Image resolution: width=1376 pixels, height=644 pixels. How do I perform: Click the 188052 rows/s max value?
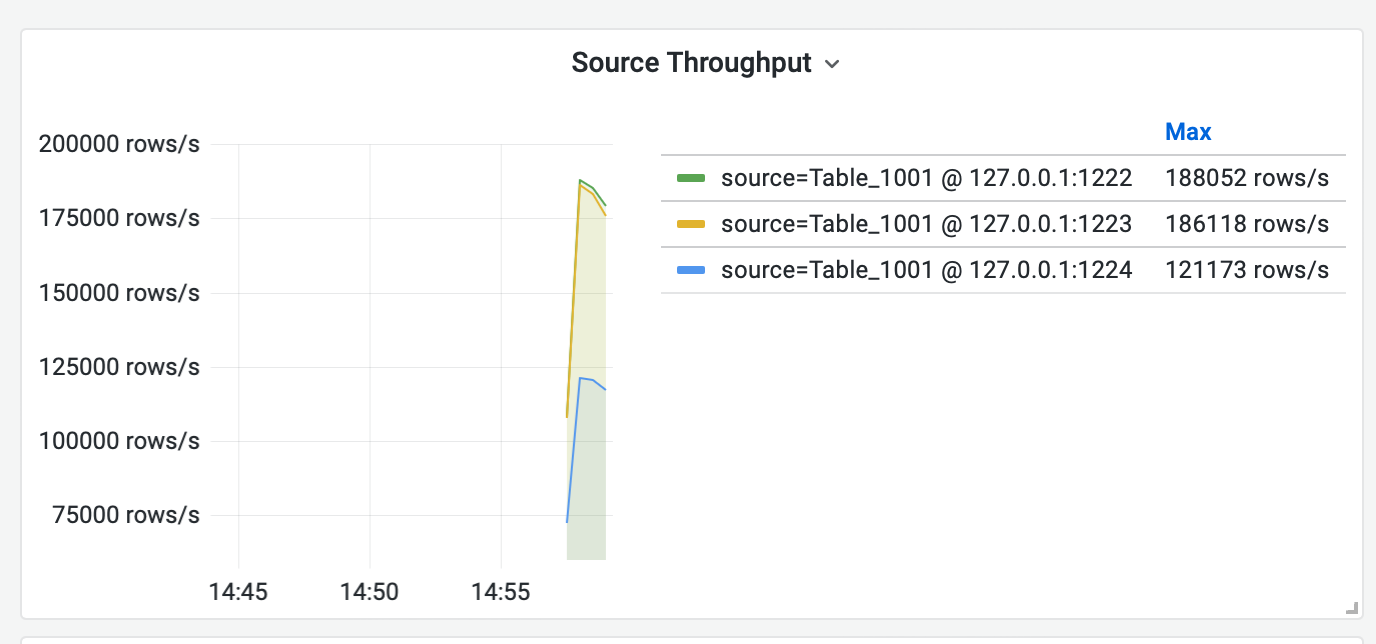pos(1247,177)
